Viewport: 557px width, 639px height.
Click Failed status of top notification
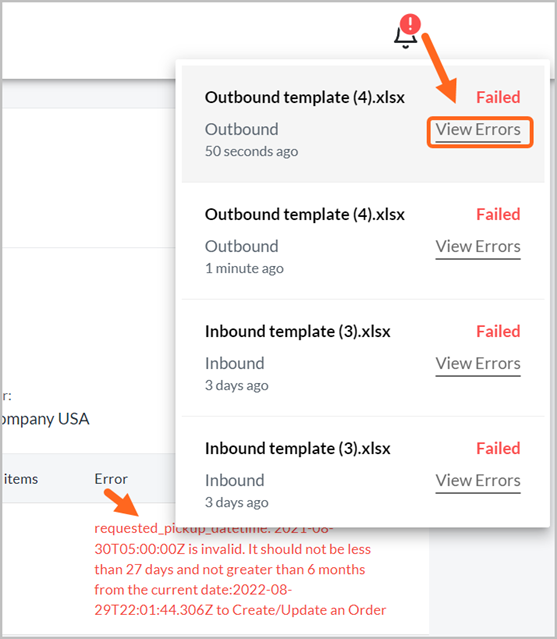pos(498,97)
